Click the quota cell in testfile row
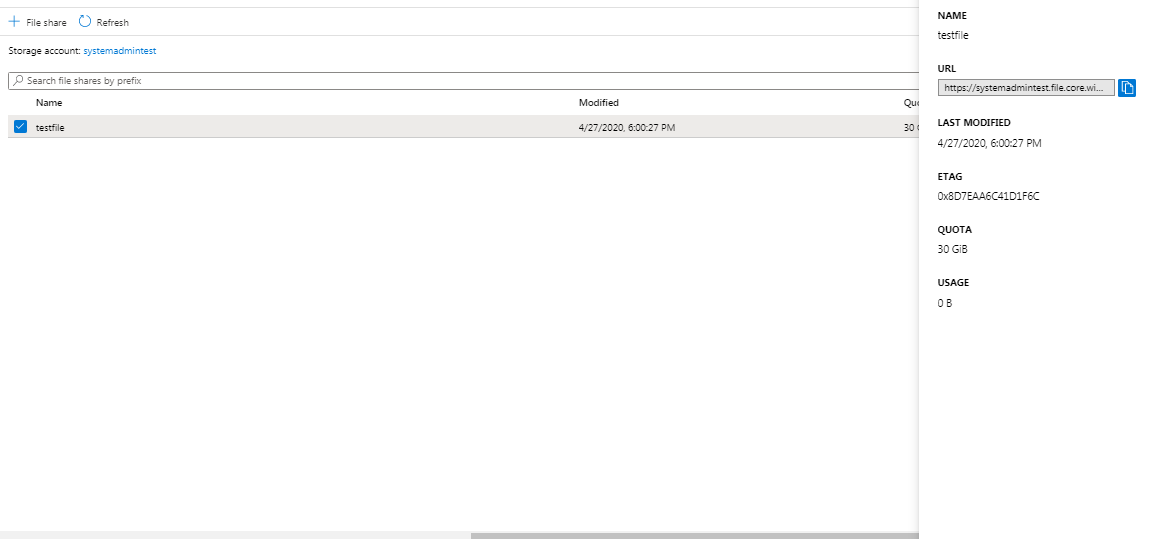The height and width of the screenshot is (539, 1154). click(x=909, y=128)
